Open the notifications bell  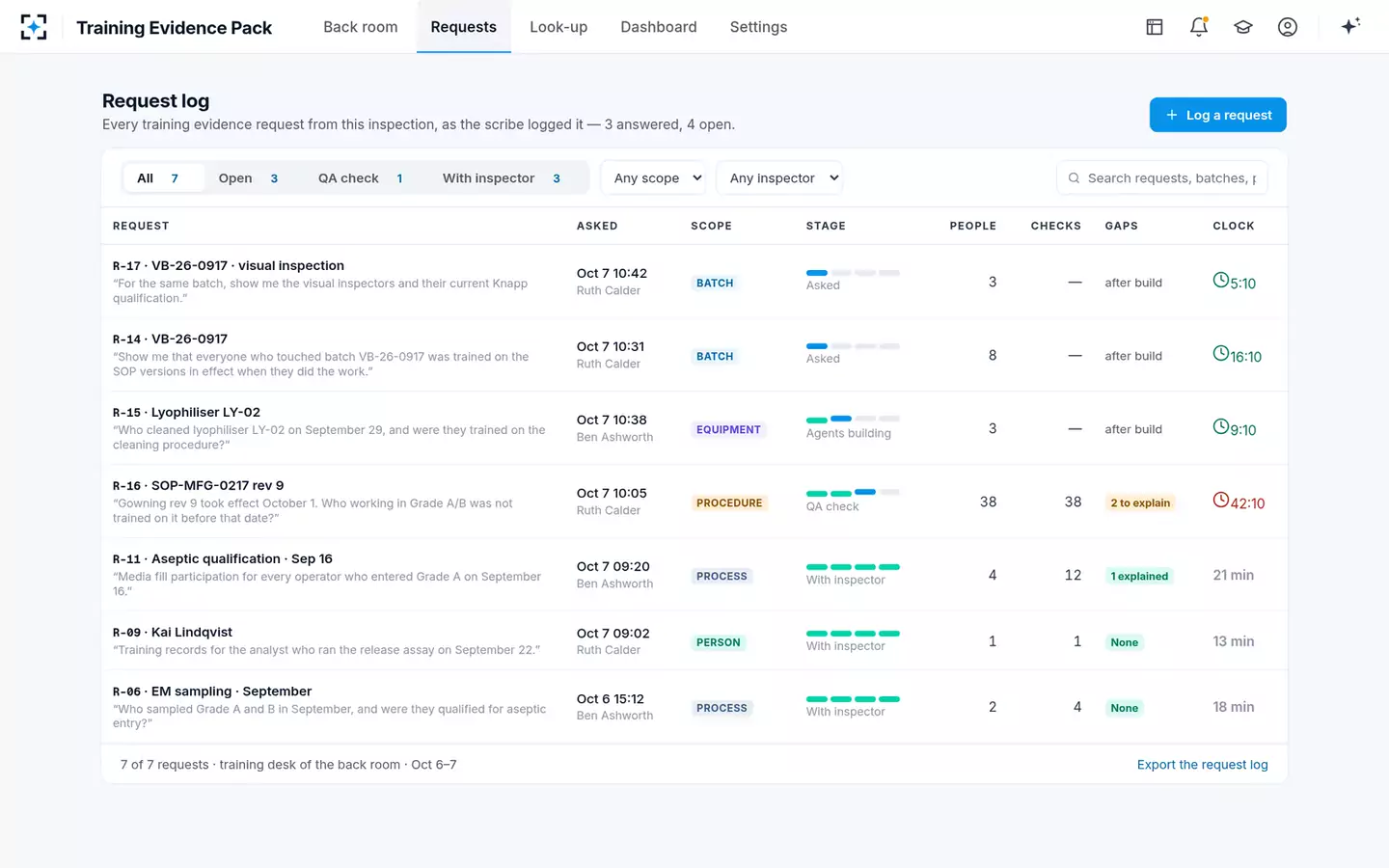tap(1199, 27)
